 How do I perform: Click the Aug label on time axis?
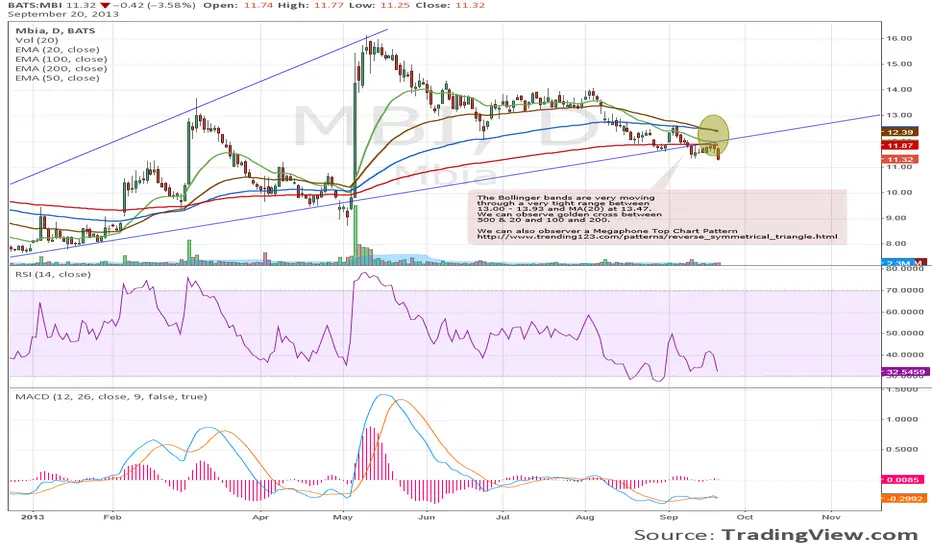click(x=585, y=517)
